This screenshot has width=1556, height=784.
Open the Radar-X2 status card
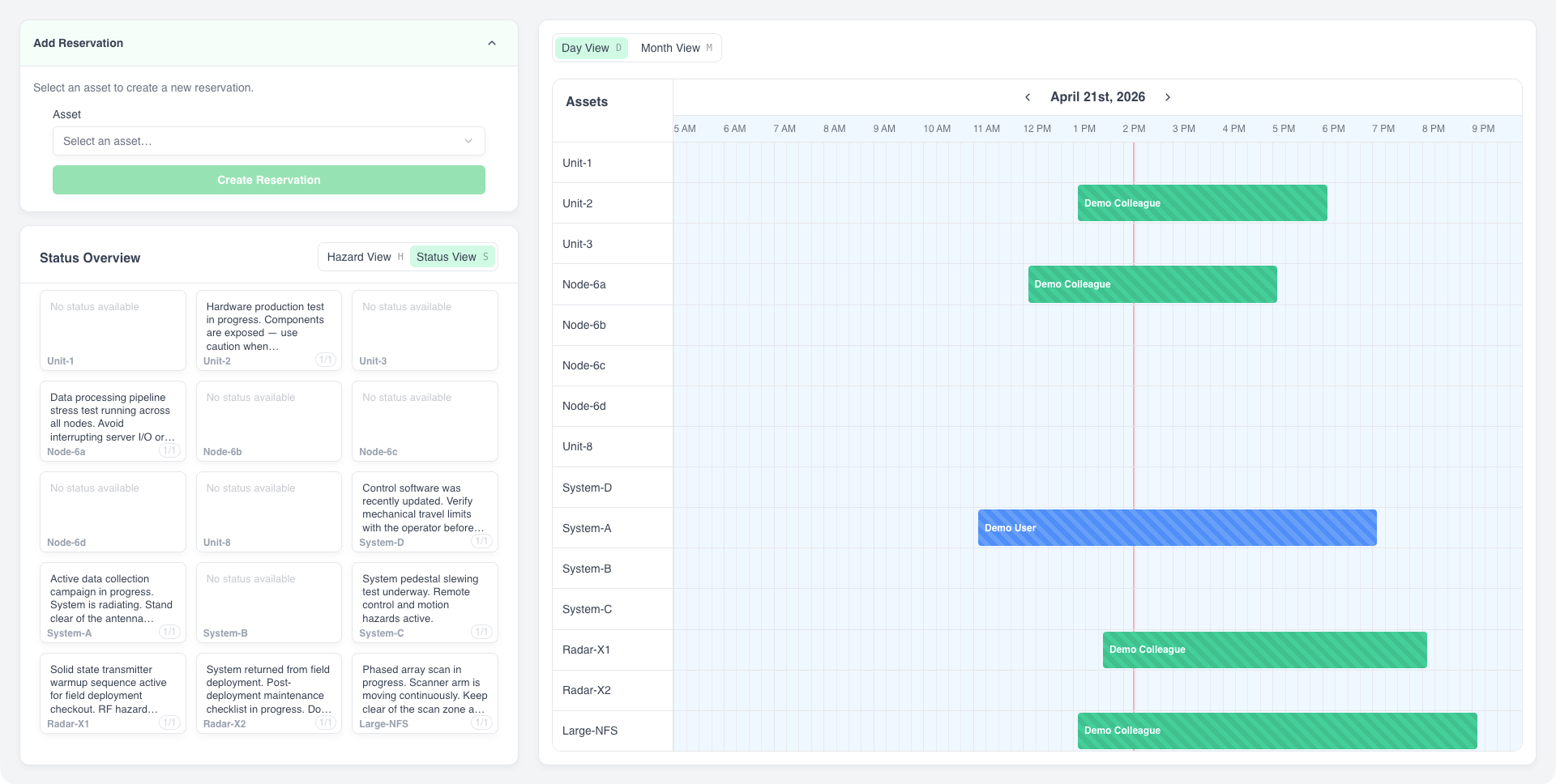269,693
